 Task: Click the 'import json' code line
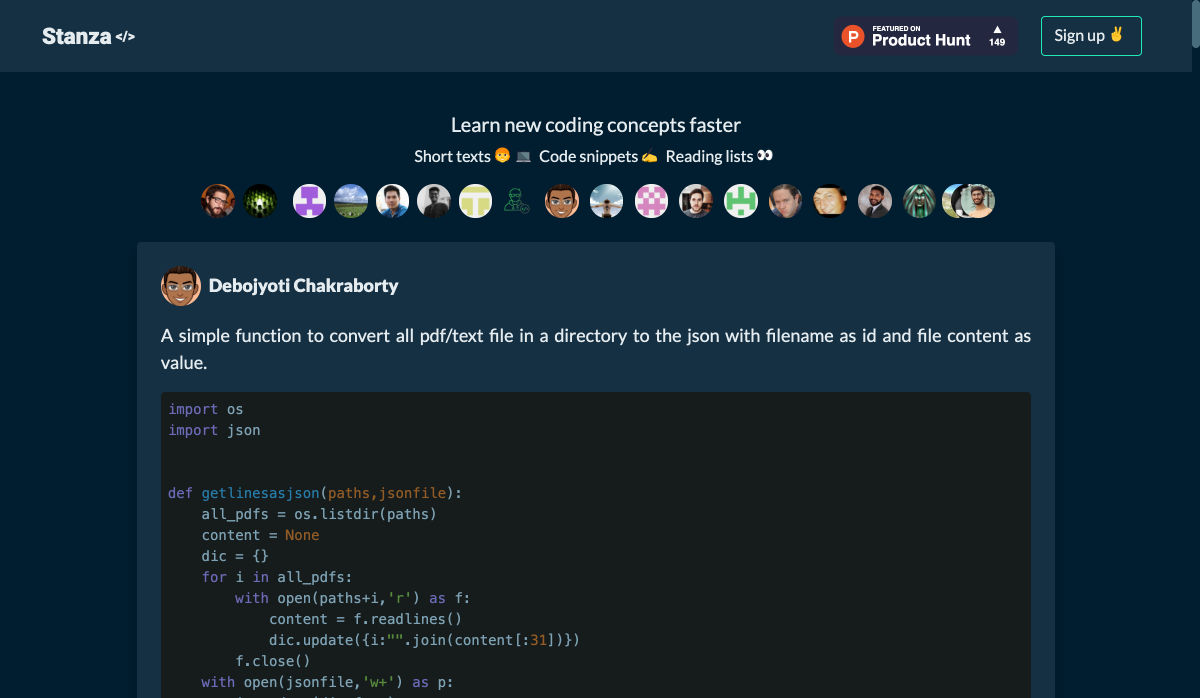click(x=214, y=430)
